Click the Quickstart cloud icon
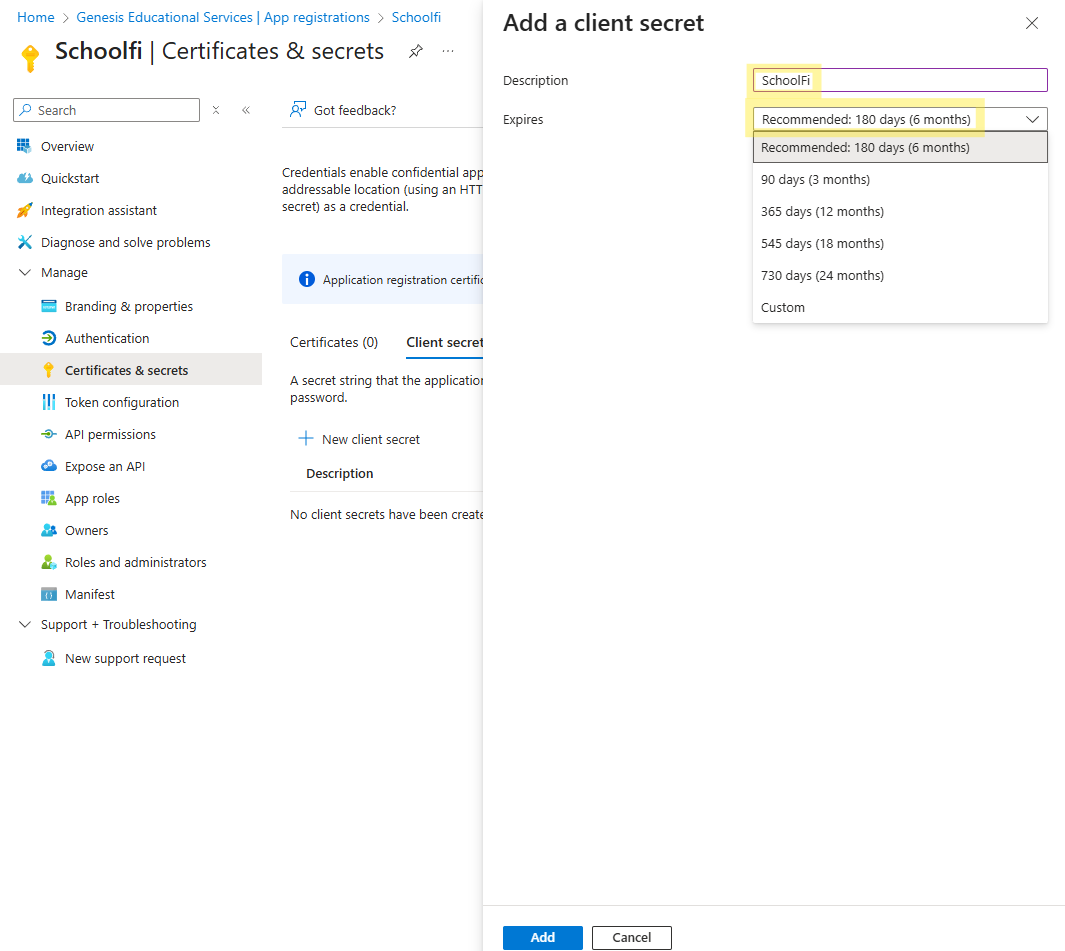The width and height of the screenshot is (1065, 951). (24, 178)
